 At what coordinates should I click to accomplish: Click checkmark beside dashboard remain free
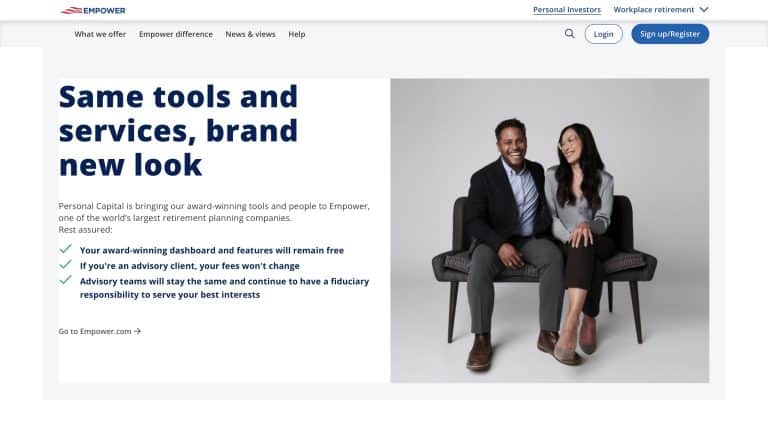tap(66, 249)
